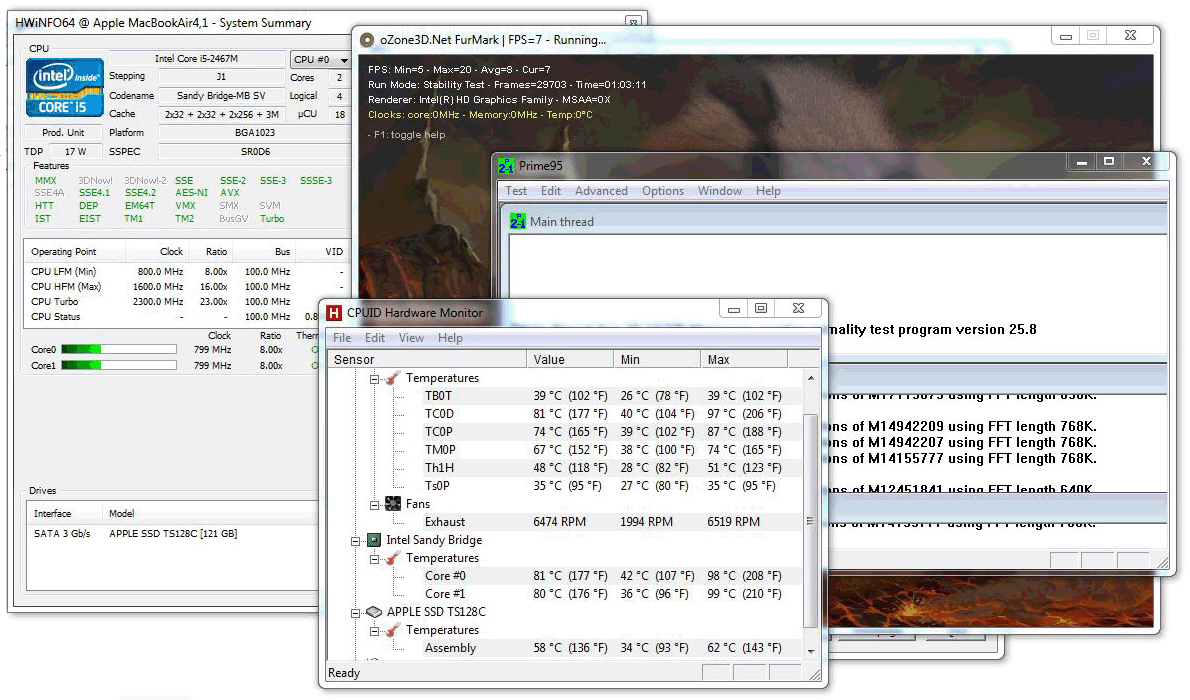The image size is (1190, 700).
Task: Collapse the APPLE SSD TS128C tree node
Action: [x=355, y=612]
